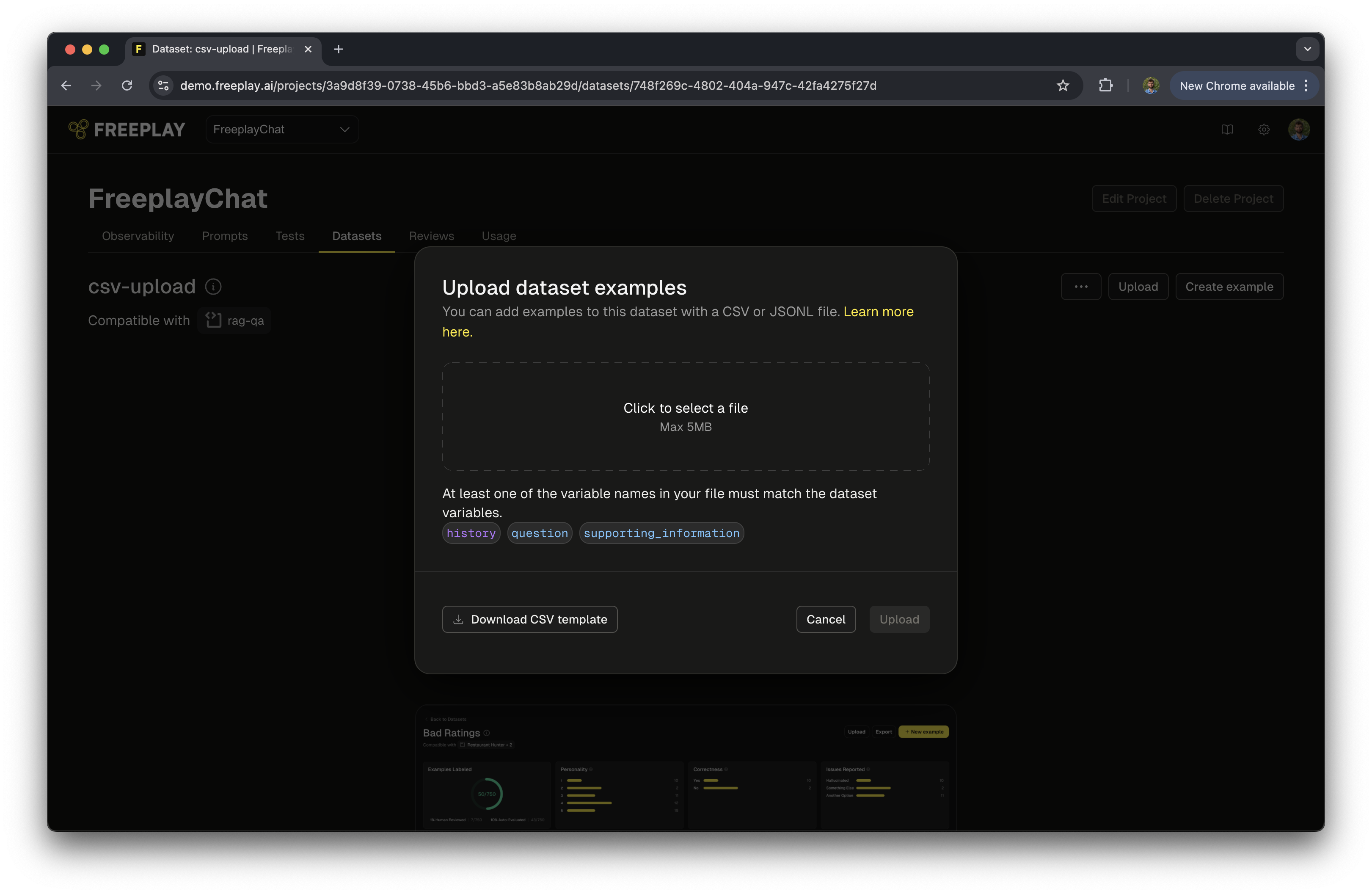
Task: Click the file selection drop zone
Action: (685, 417)
